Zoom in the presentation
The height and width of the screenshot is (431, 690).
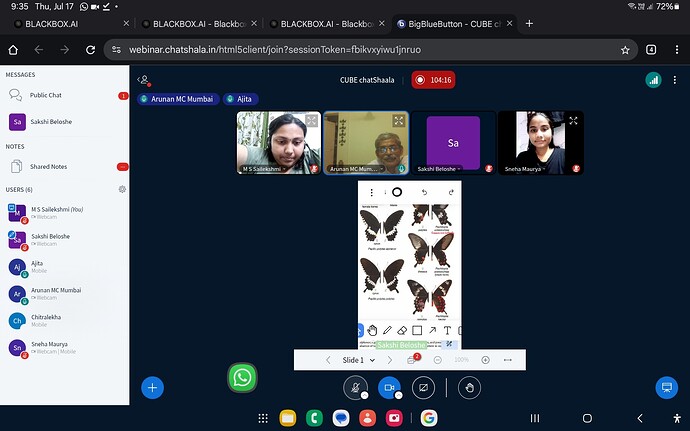point(485,360)
